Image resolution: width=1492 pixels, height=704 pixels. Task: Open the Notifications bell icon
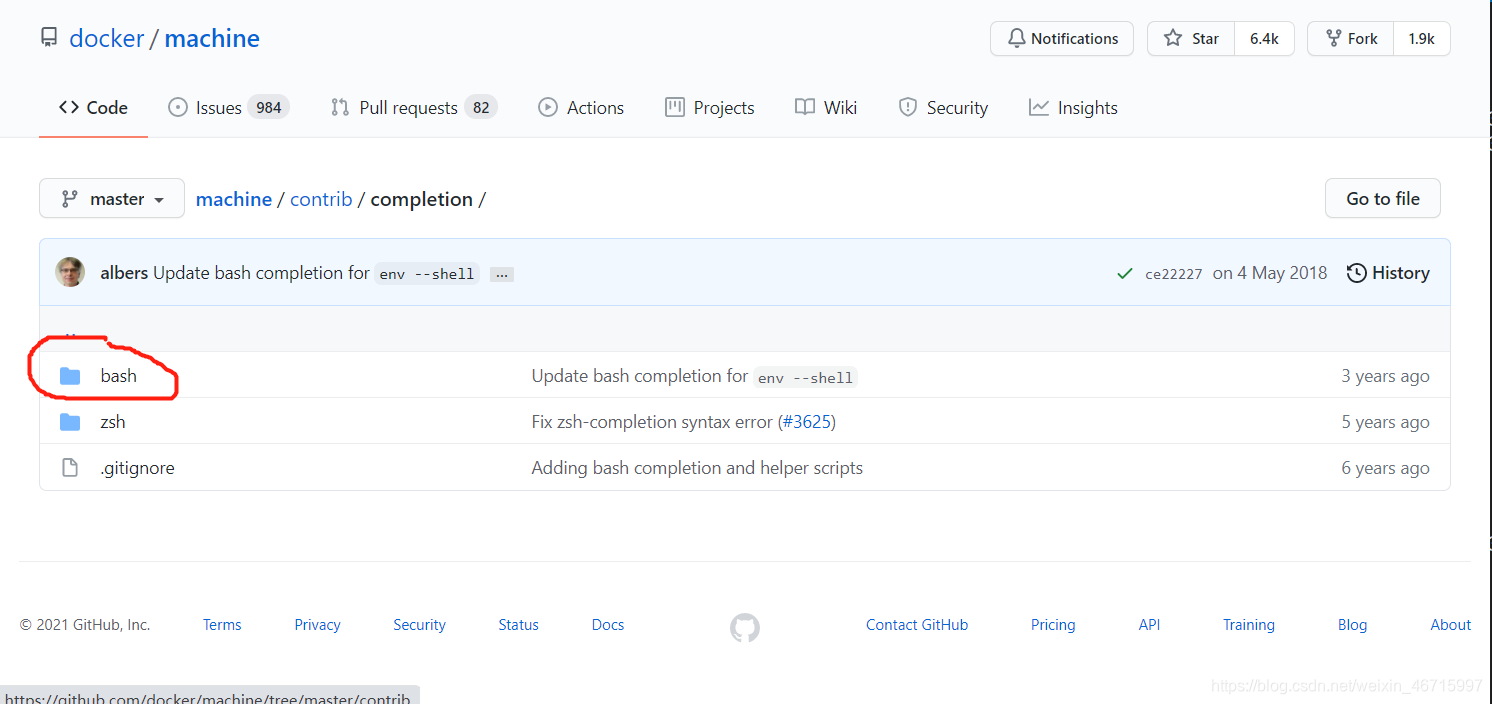coord(1016,38)
